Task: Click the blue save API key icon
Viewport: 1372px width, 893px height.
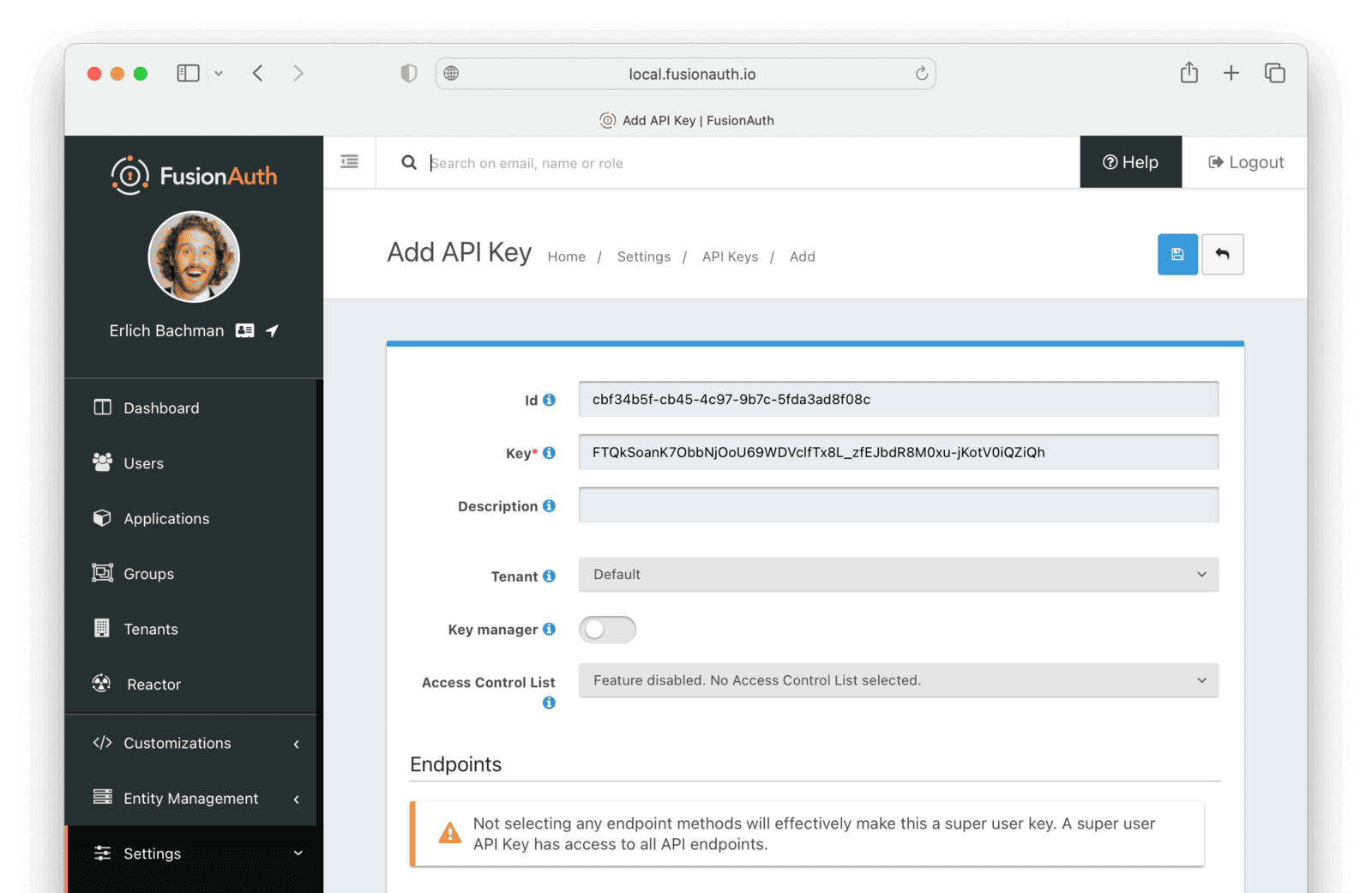Action: [1177, 255]
